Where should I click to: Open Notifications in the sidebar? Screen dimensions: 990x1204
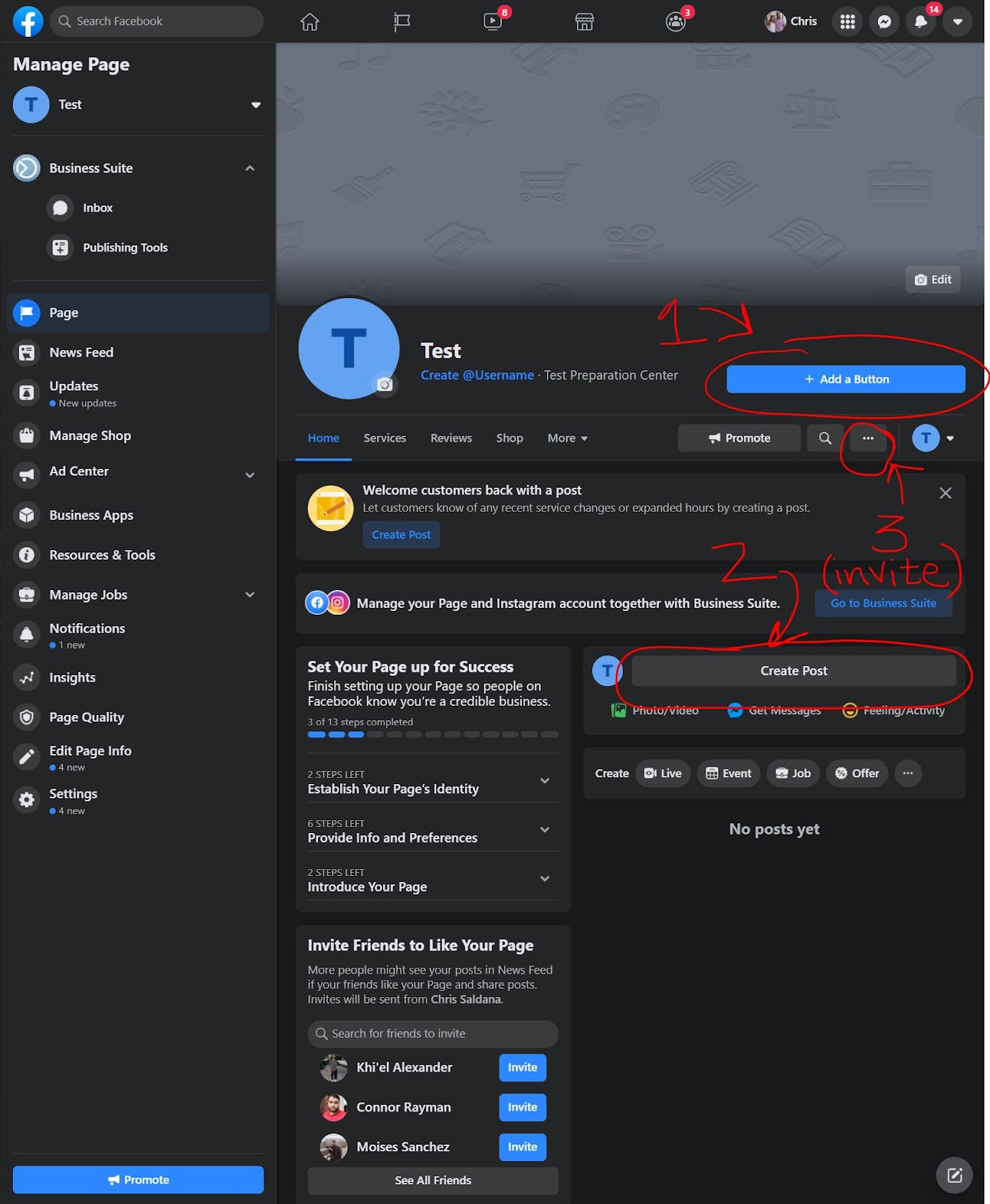pyautogui.click(x=138, y=635)
